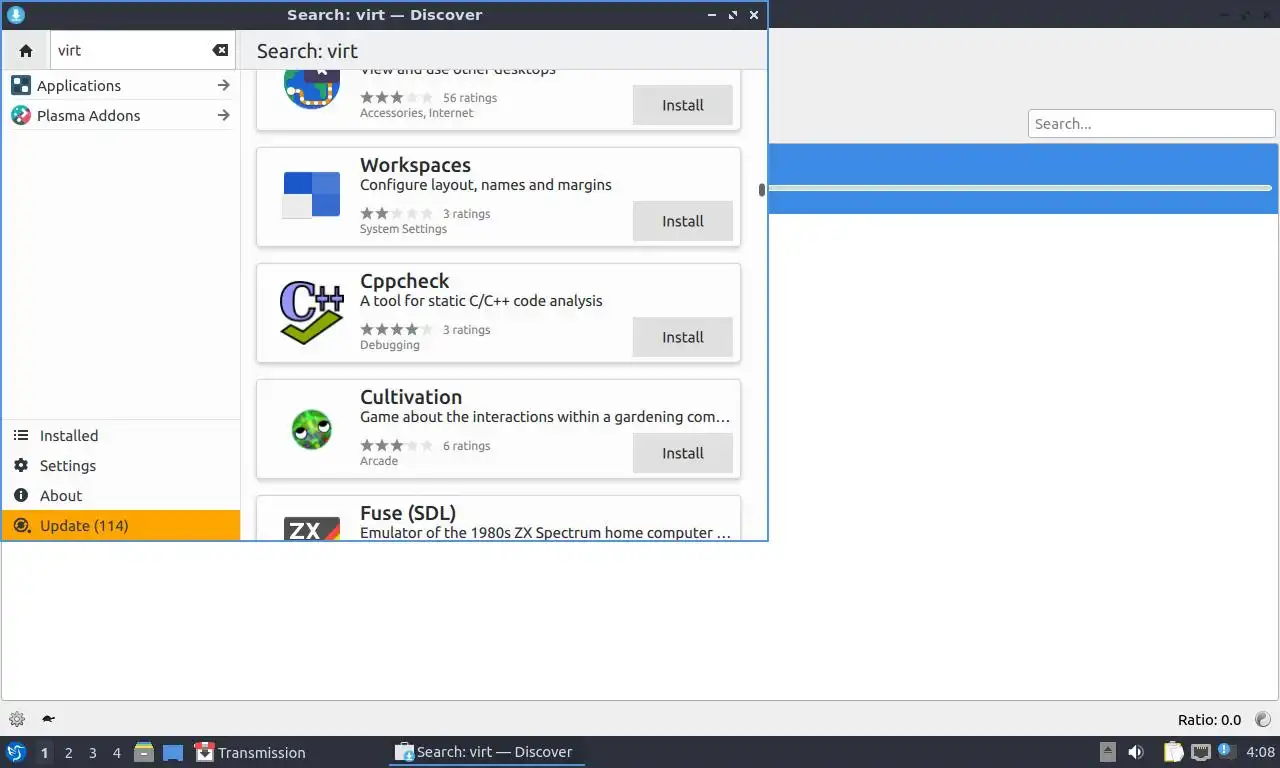This screenshot has height=768, width=1280.
Task: Open the start menu on the taskbar
Action: (x=15, y=752)
